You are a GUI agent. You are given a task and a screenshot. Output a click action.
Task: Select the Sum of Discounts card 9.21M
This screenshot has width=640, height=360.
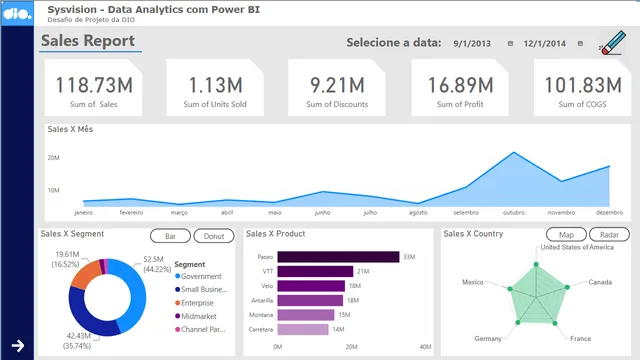[x=337, y=87]
